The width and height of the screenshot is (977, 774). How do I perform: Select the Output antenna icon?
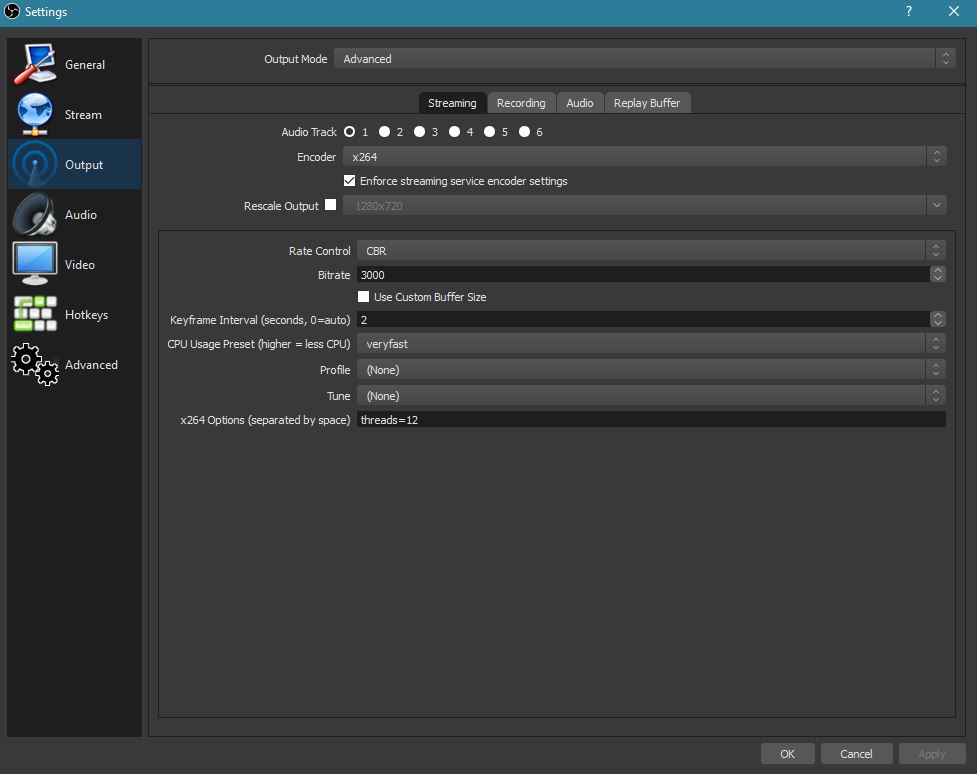click(35, 164)
